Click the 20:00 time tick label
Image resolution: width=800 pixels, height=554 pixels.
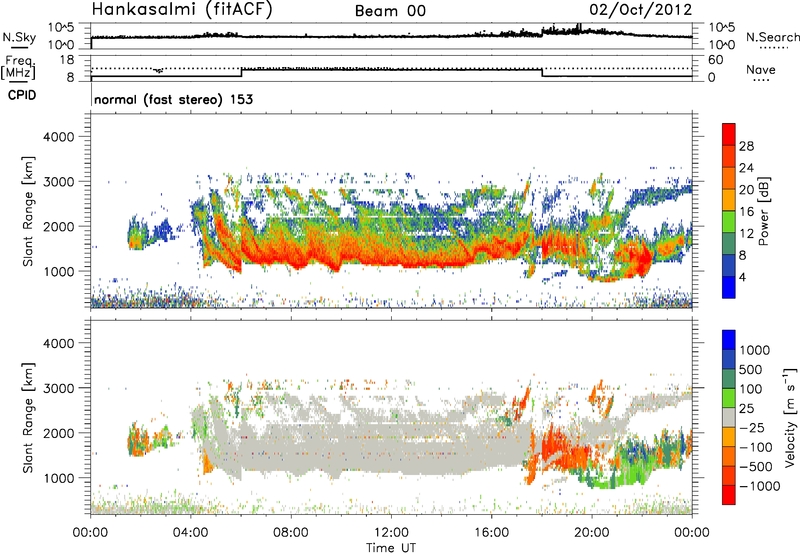(x=592, y=533)
